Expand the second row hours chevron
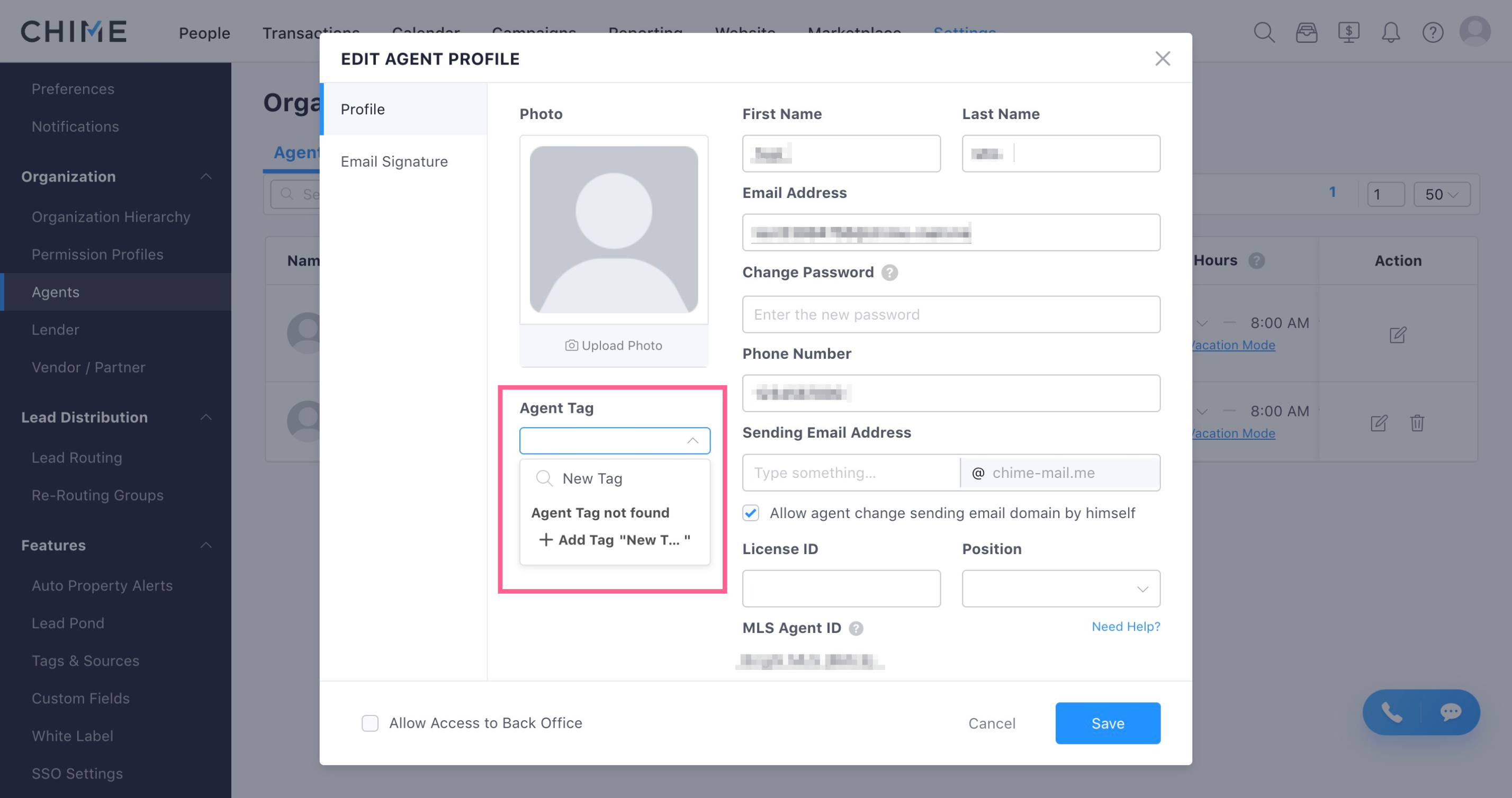1512x798 pixels. point(1202,411)
